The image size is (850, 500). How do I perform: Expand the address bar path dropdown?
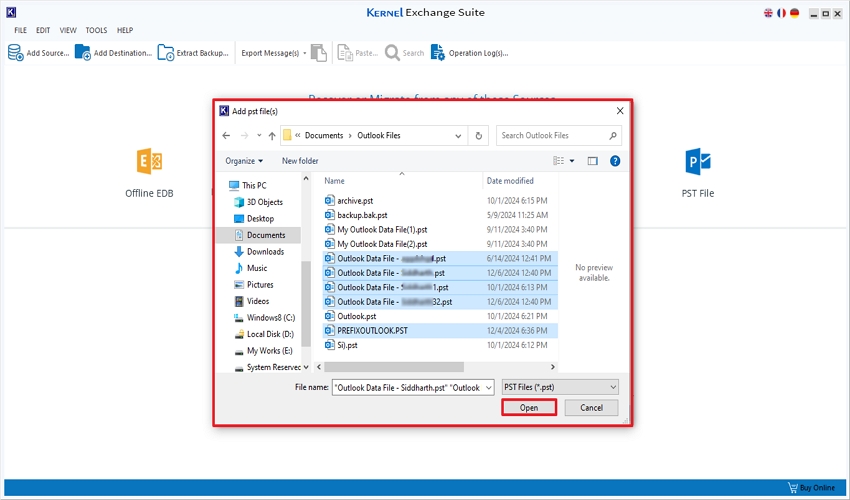(x=458, y=136)
